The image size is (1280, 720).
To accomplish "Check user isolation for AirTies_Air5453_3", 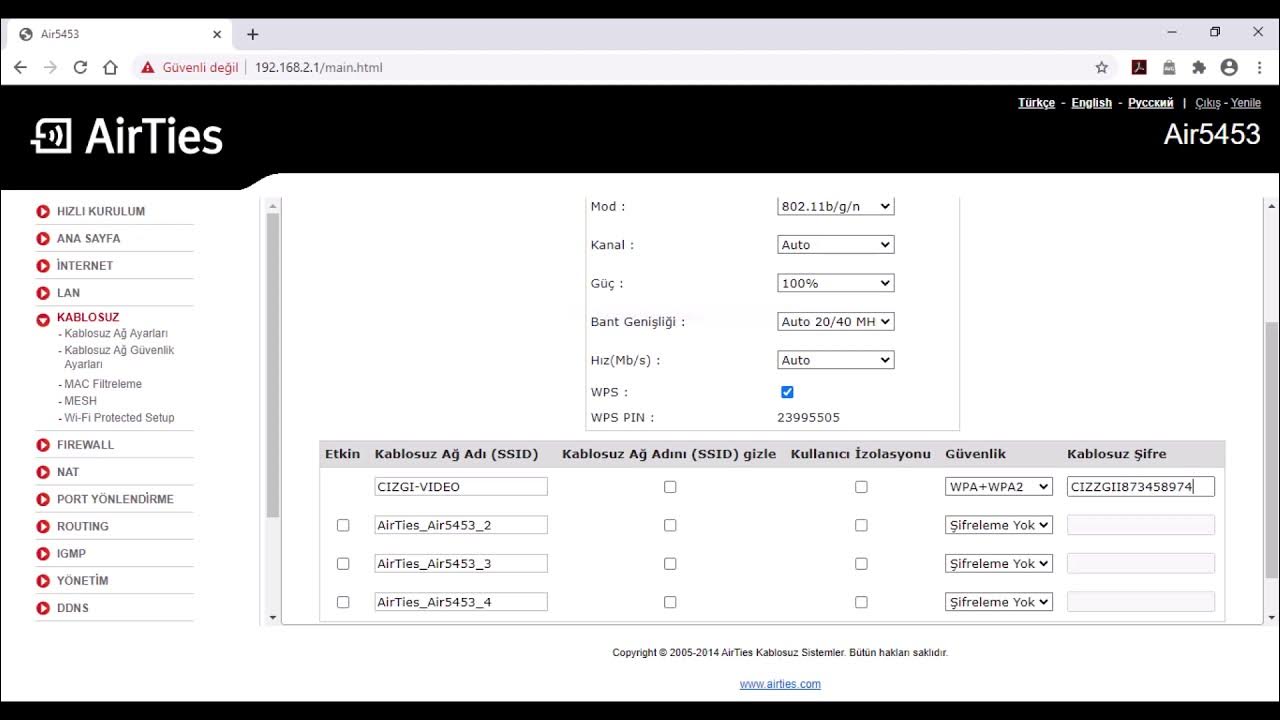I will (861, 564).
